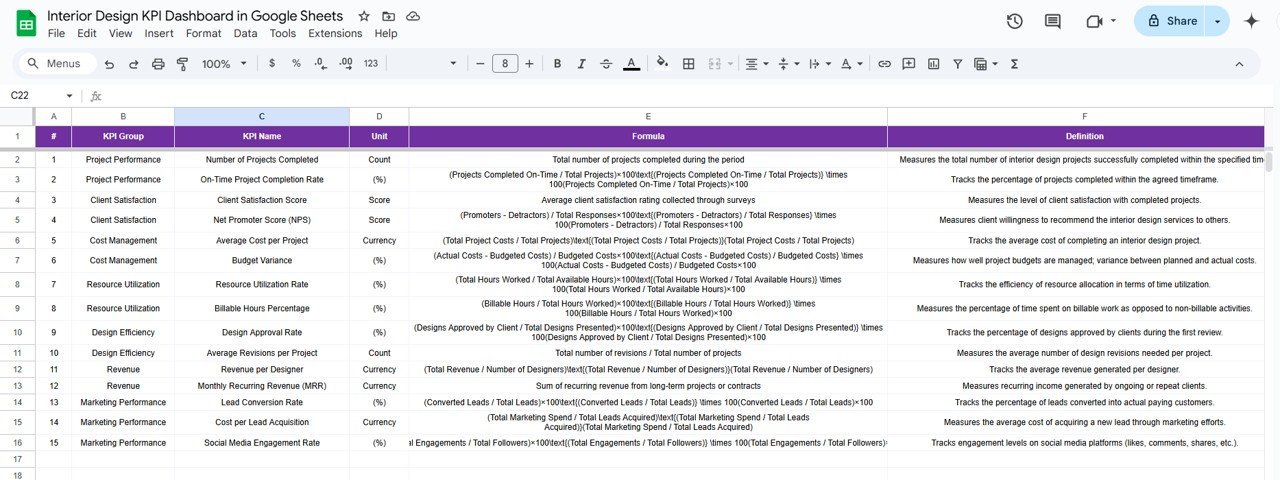Toggle bold formatting

click(x=557, y=64)
